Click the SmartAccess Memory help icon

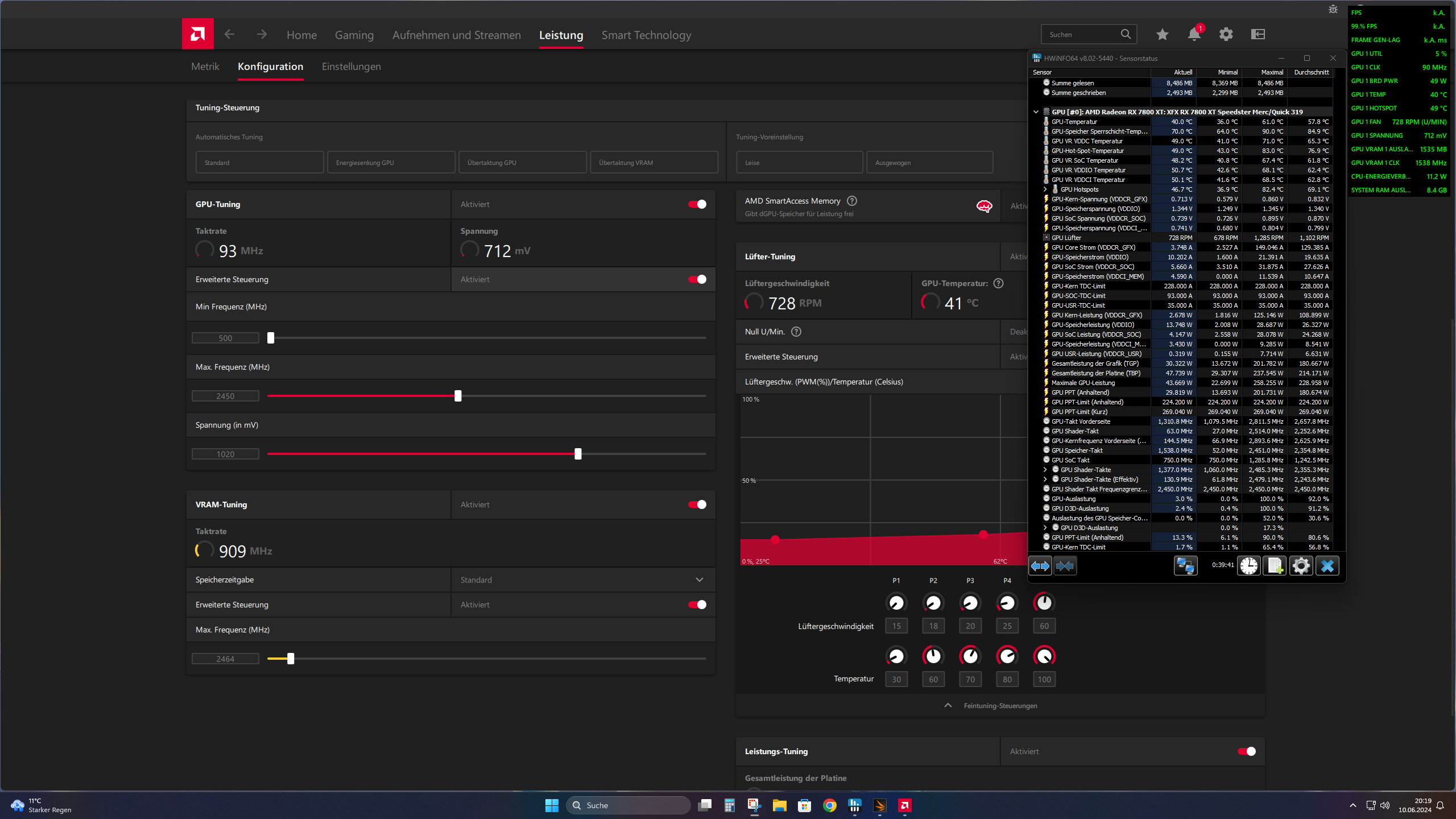pos(851,201)
